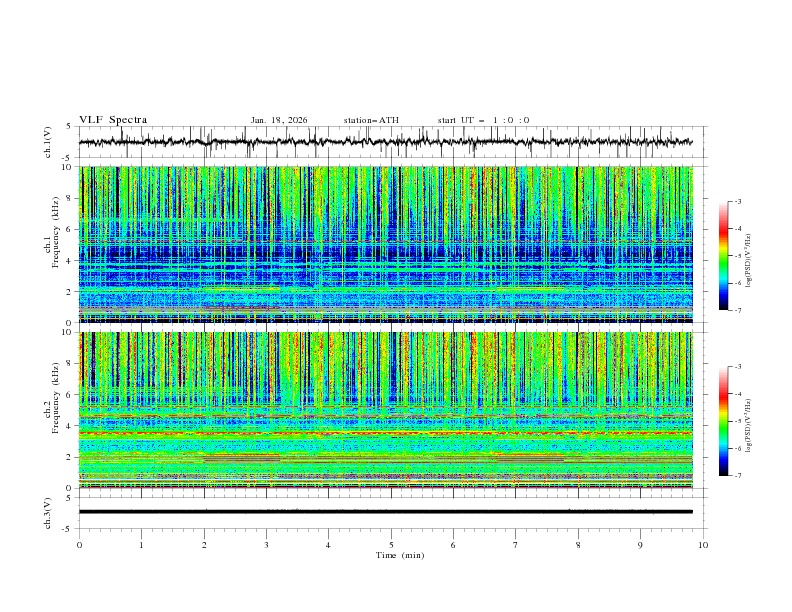The height and width of the screenshot is (612, 792).
Task: Click the VLF Spectra title text
Action: click(x=113, y=120)
